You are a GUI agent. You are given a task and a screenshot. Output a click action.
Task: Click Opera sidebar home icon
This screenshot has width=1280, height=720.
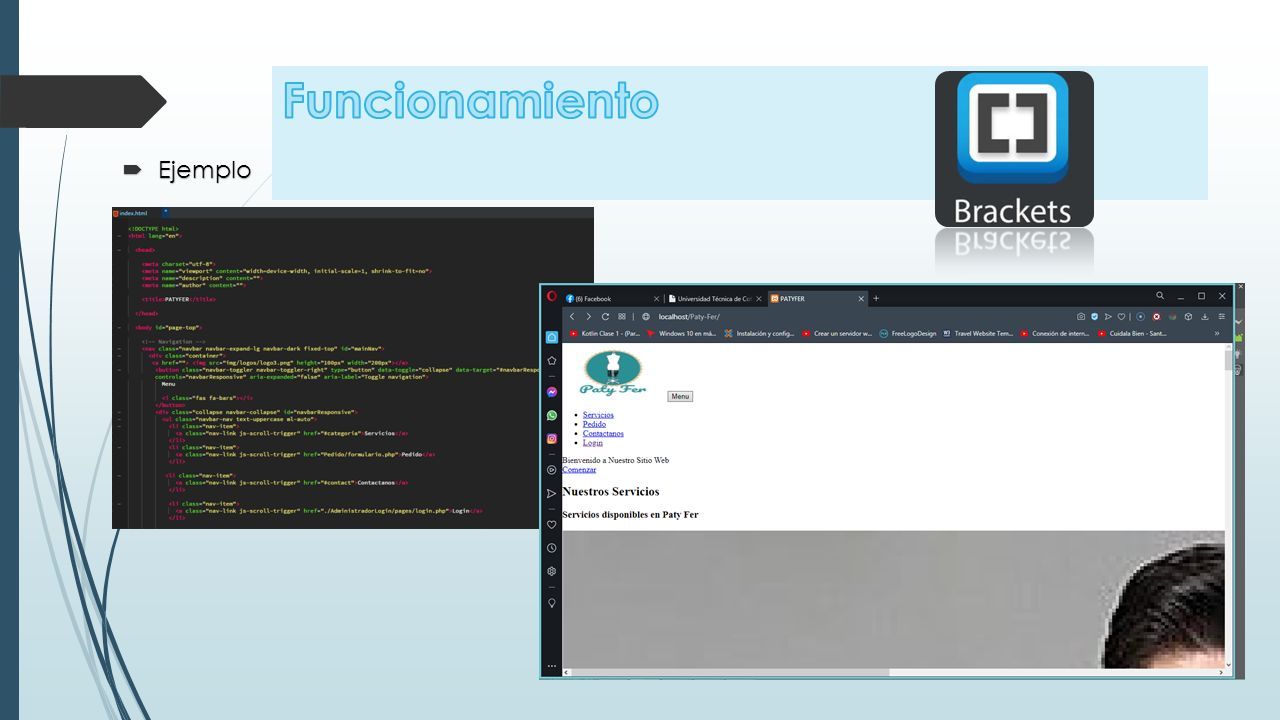pos(551,338)
